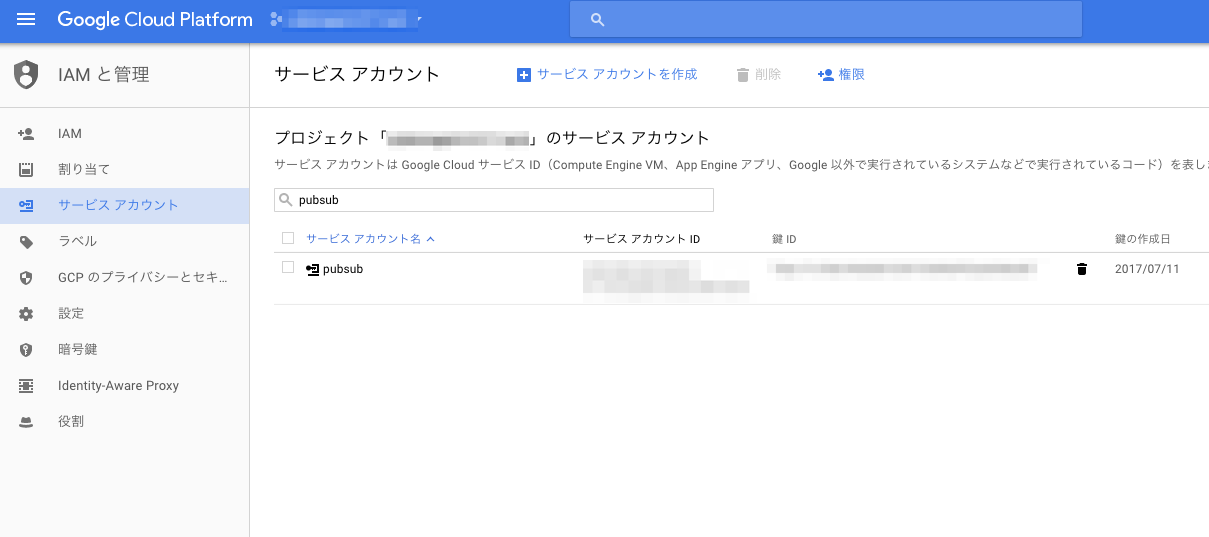Click the trash icon for pubsub key

coord(1081,269)
